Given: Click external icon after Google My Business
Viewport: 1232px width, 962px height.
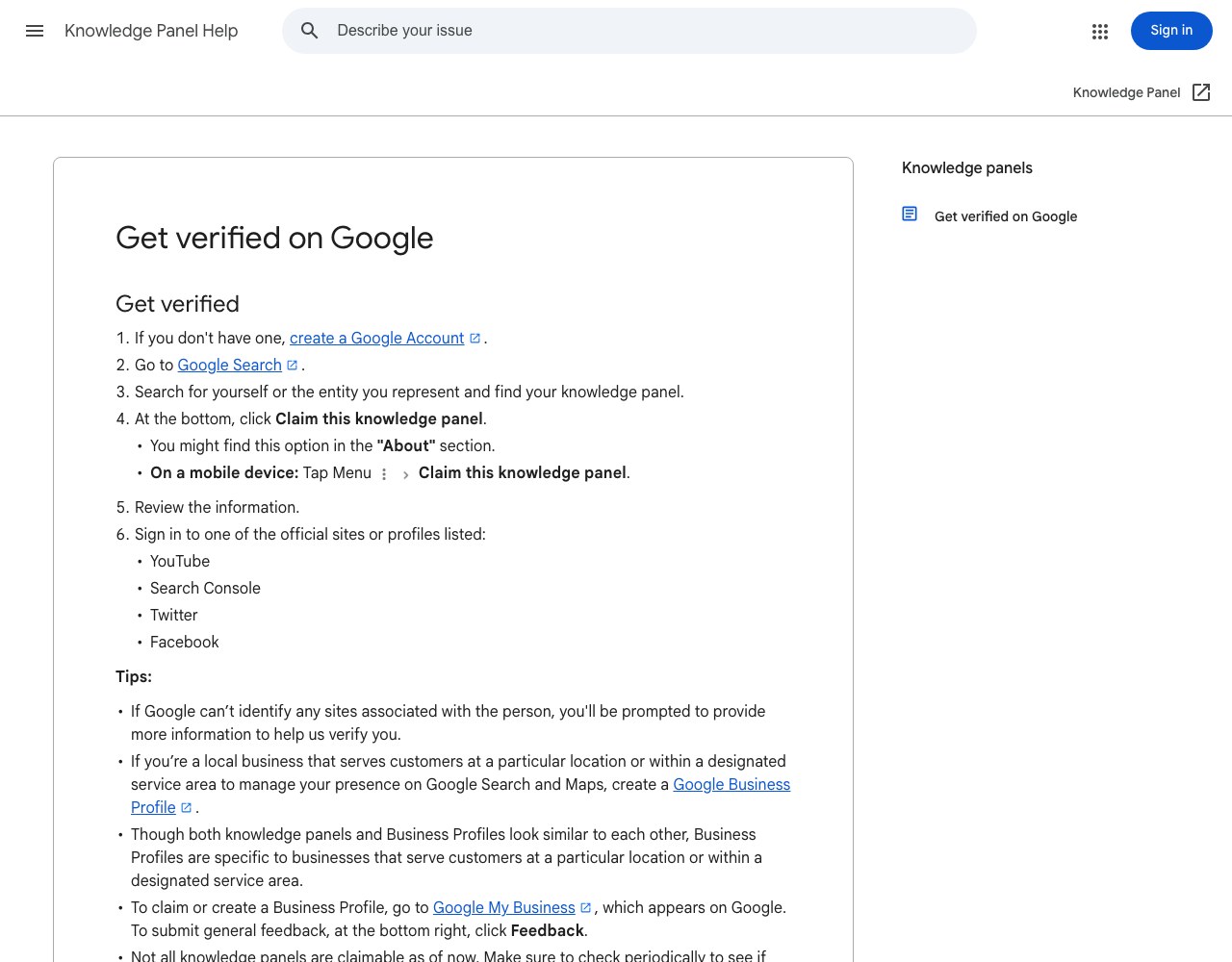Looking at the screenshot, I should coord(585,908).
